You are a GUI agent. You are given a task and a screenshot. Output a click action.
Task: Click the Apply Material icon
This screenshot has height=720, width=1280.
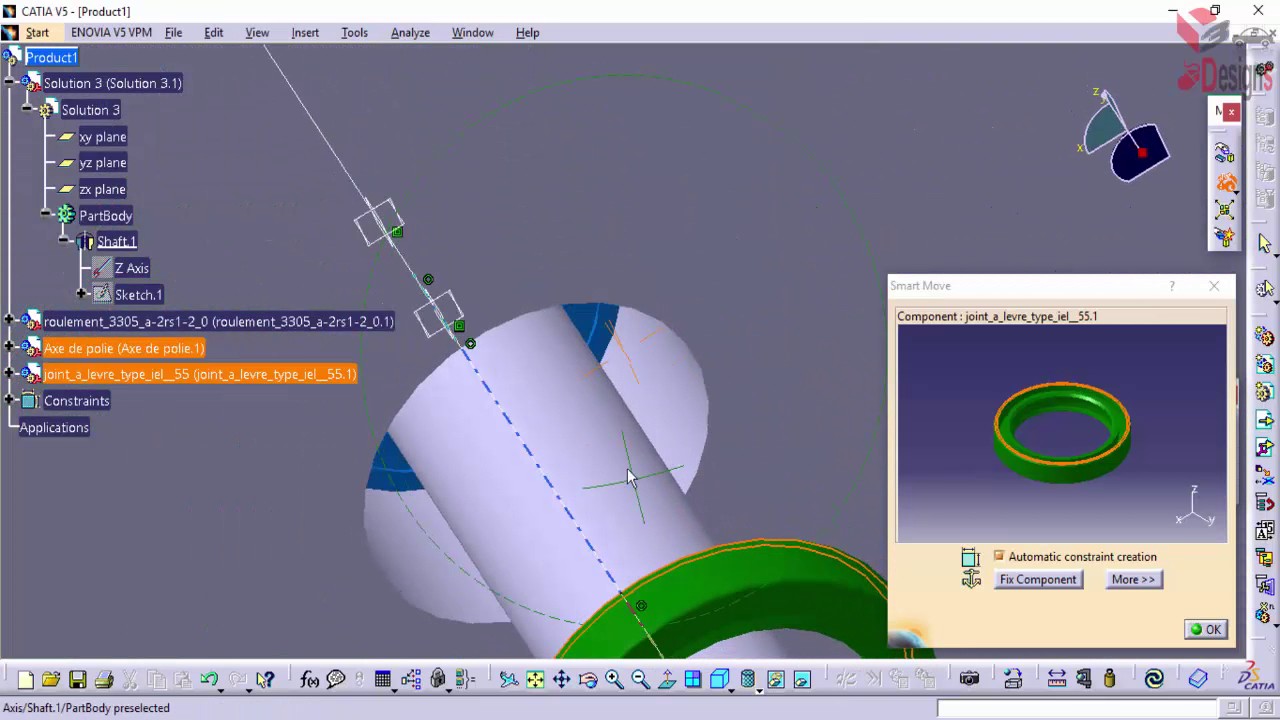1197,679
